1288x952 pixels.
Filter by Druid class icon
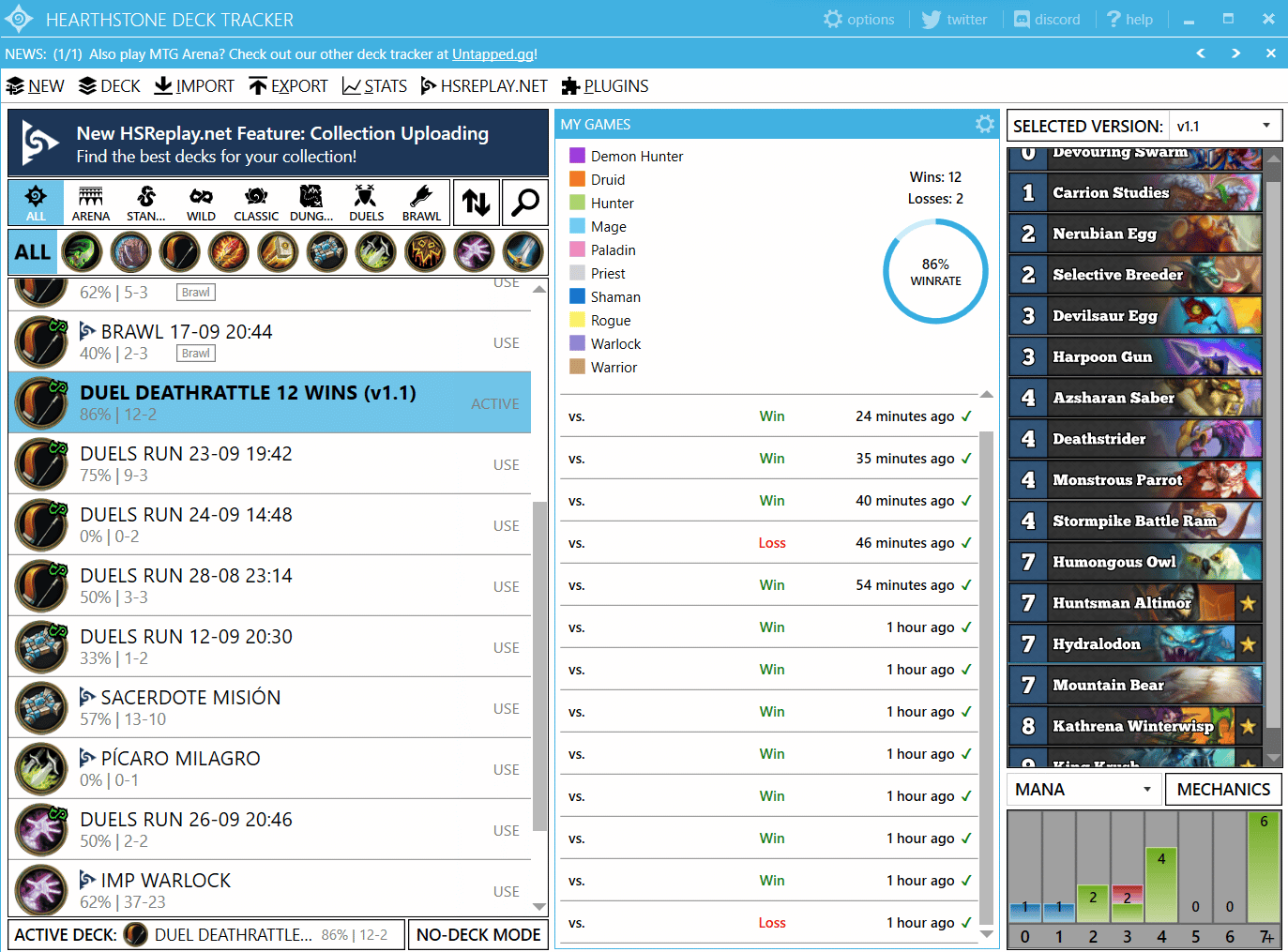point(130,252)
